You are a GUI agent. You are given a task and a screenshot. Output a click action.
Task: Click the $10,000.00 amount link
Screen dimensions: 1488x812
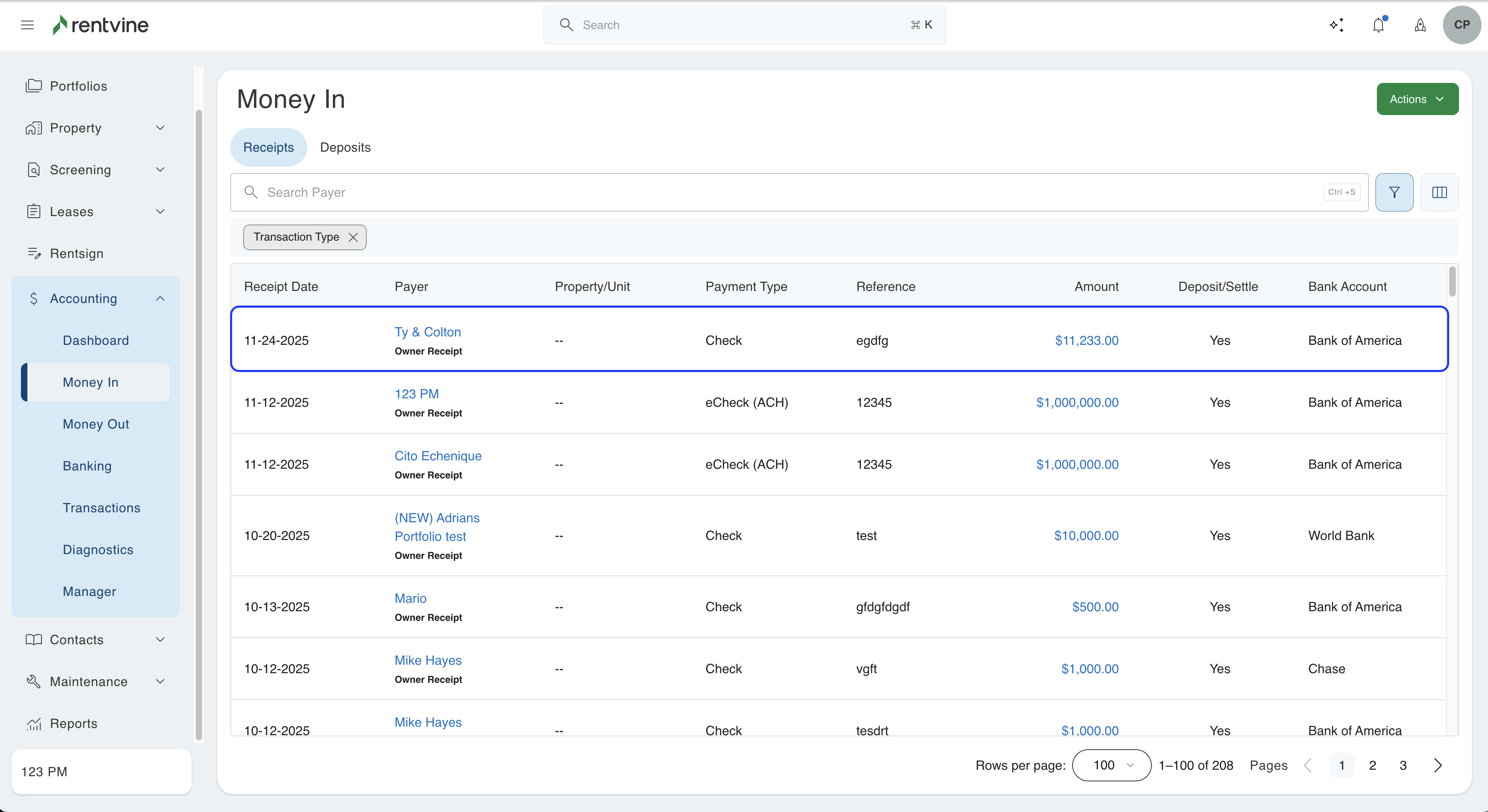(x=1086, y=536)
